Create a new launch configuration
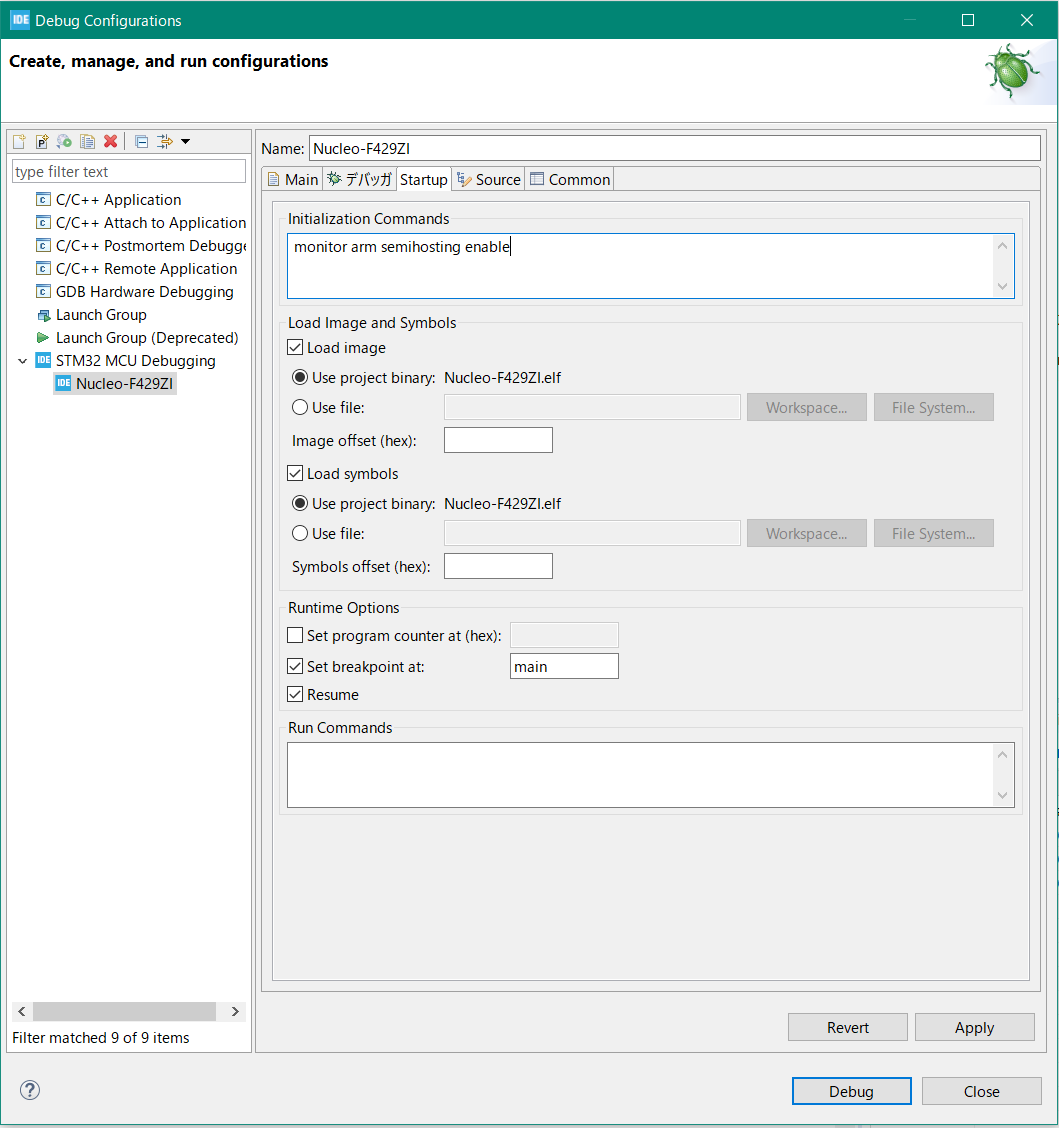 click(18, 141)
